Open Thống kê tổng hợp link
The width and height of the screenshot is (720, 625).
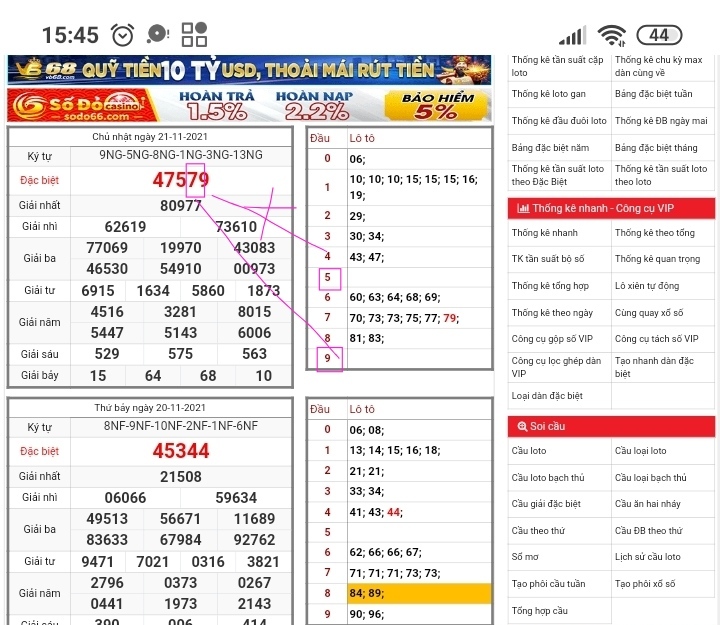(550, 286)
